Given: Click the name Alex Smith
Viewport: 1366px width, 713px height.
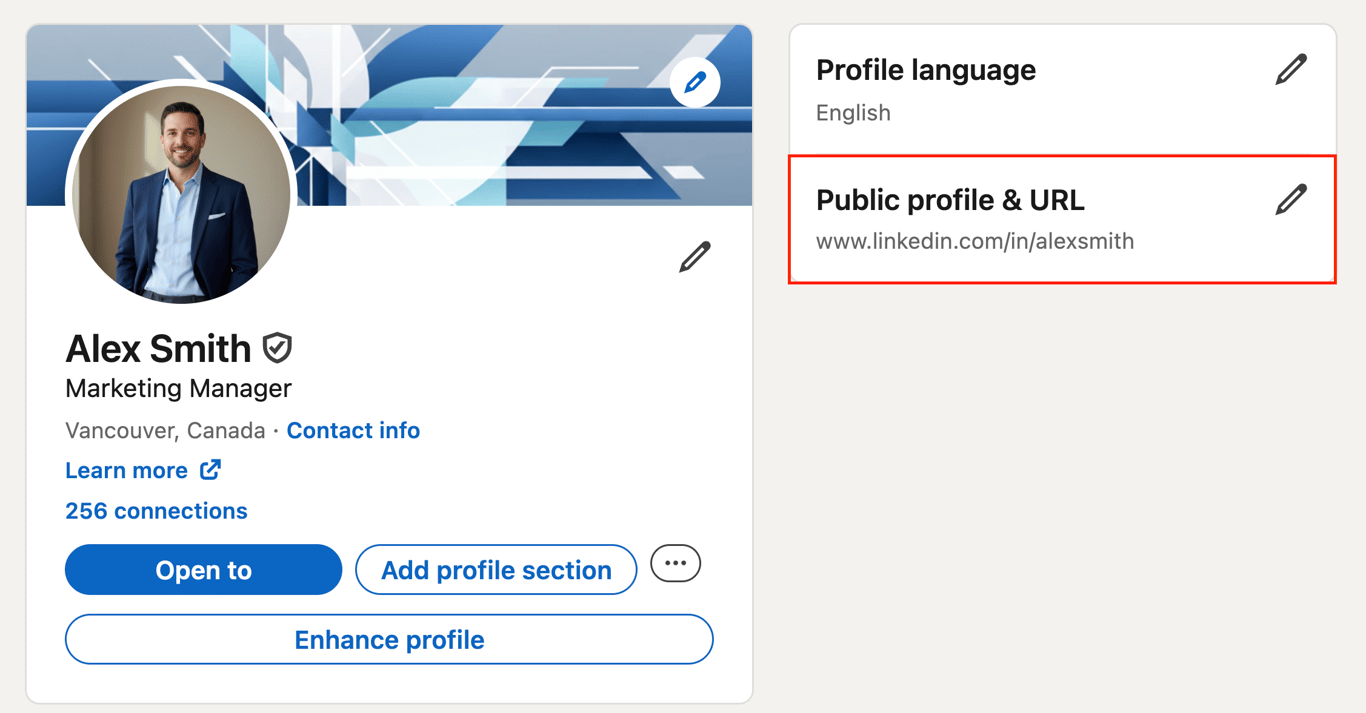Looking at the screenshot, I should click(x=158, y=348).
